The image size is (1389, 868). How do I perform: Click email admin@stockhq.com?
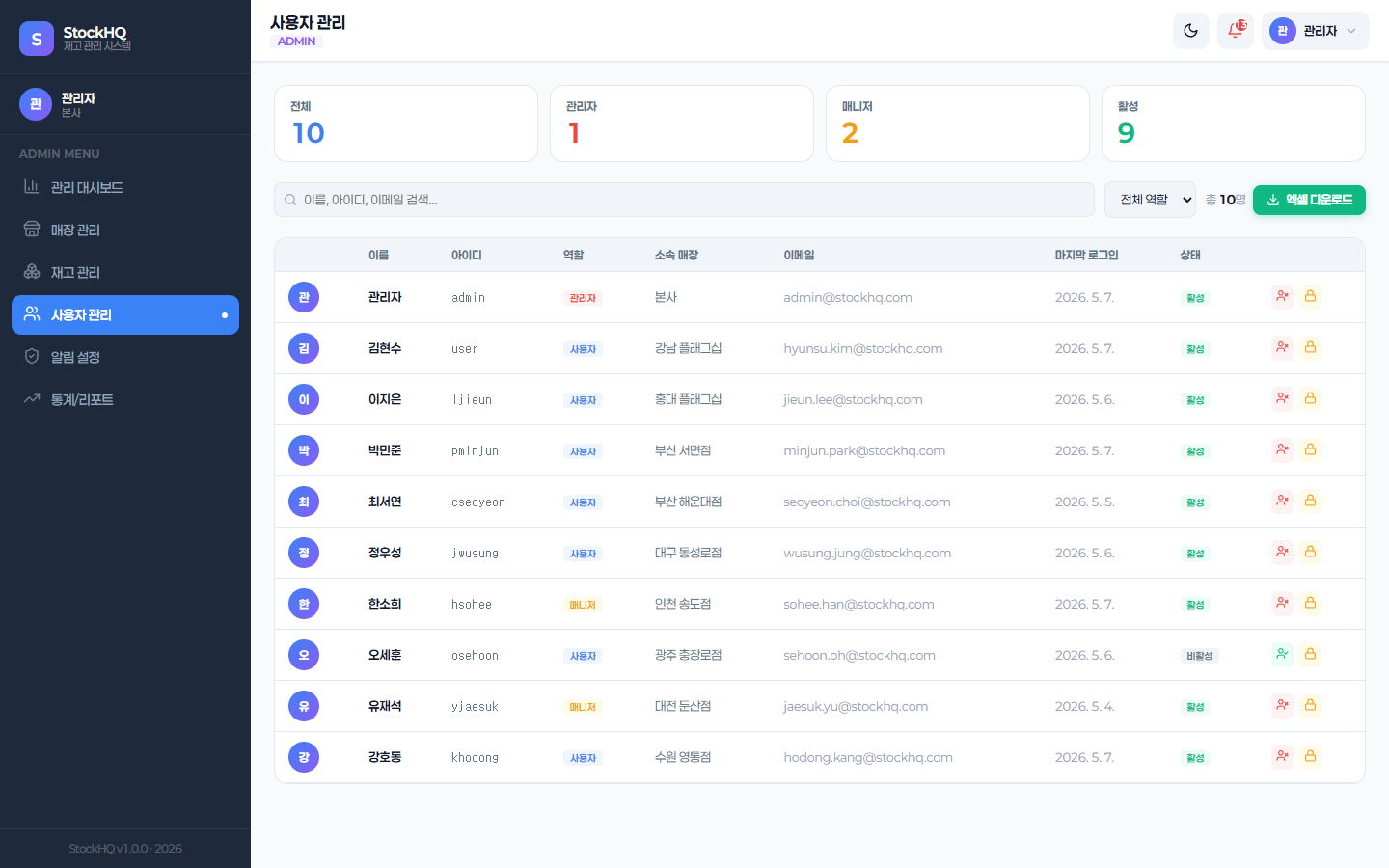point(848,297)
